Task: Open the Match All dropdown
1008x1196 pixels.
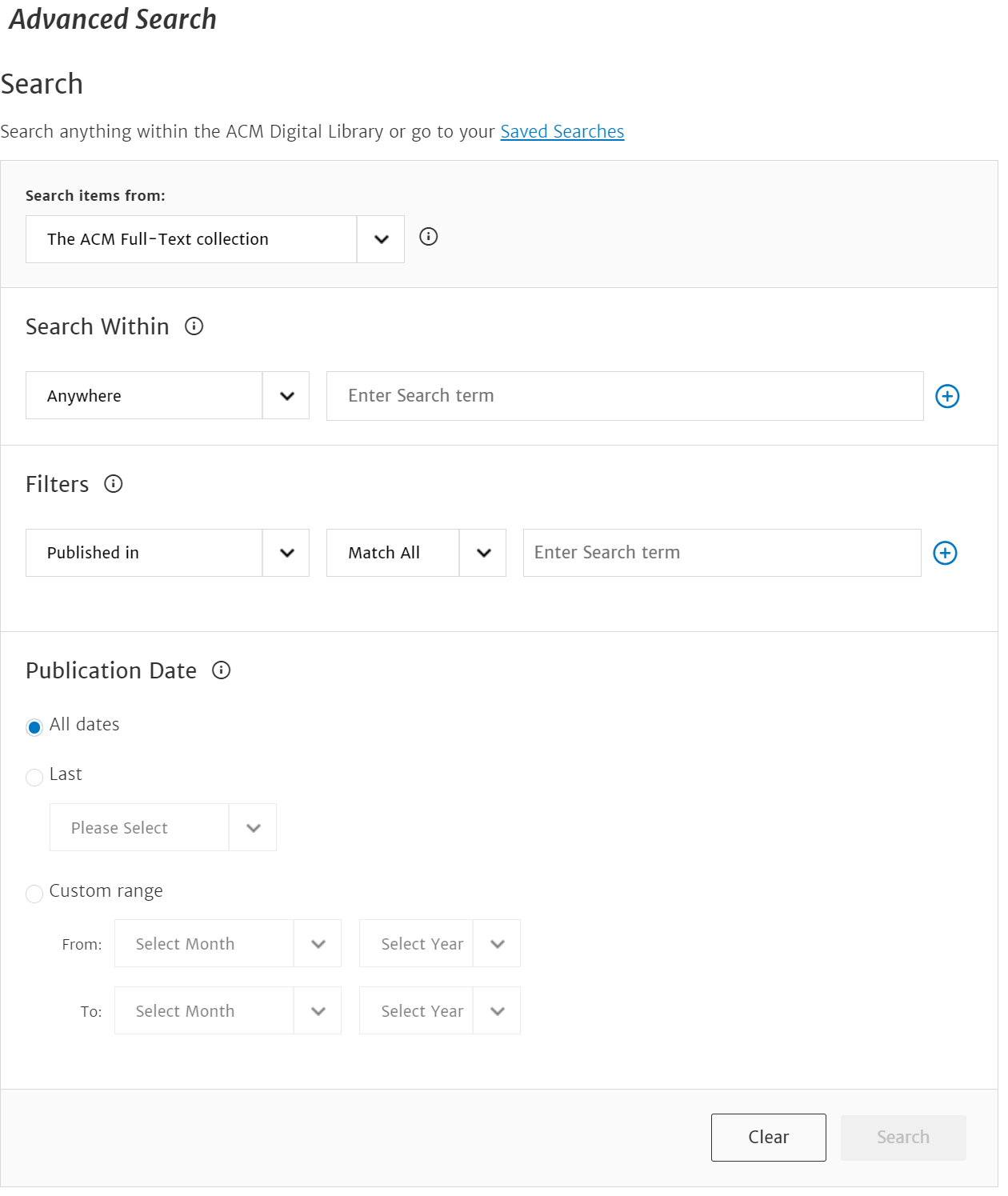Action: 416,553
